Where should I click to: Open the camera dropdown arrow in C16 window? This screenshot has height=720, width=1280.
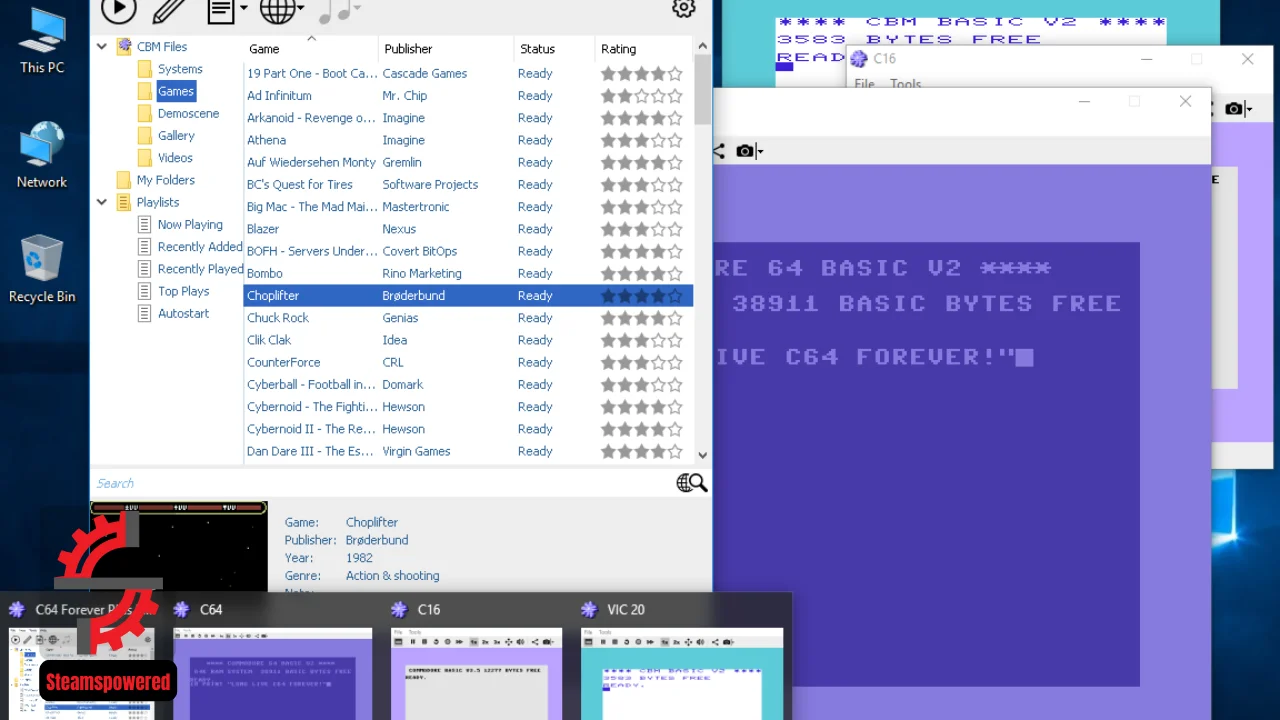point(1249,109)
